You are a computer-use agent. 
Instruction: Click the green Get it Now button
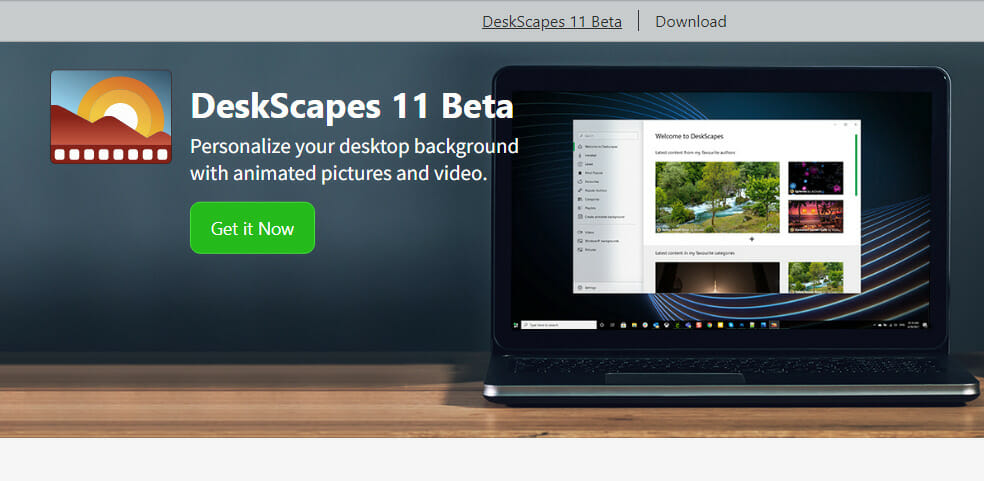252,228
